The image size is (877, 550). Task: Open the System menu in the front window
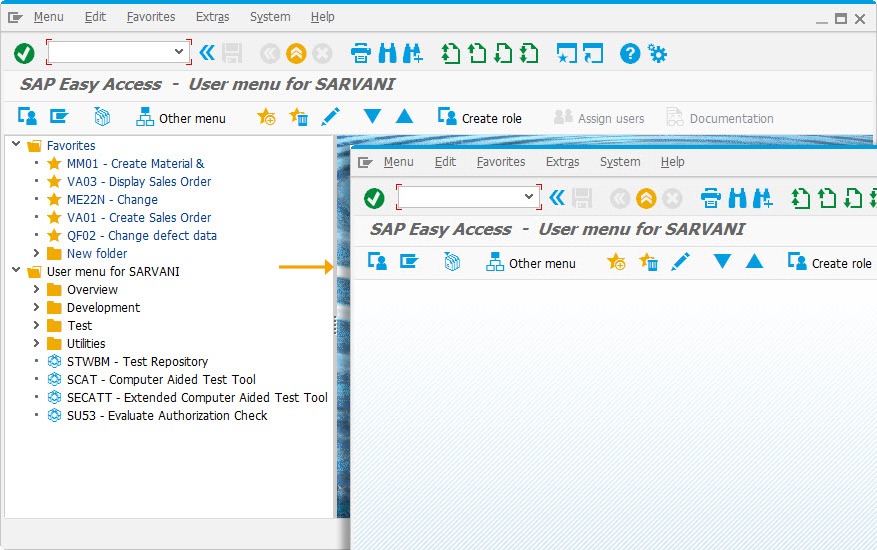pos(620,162)
